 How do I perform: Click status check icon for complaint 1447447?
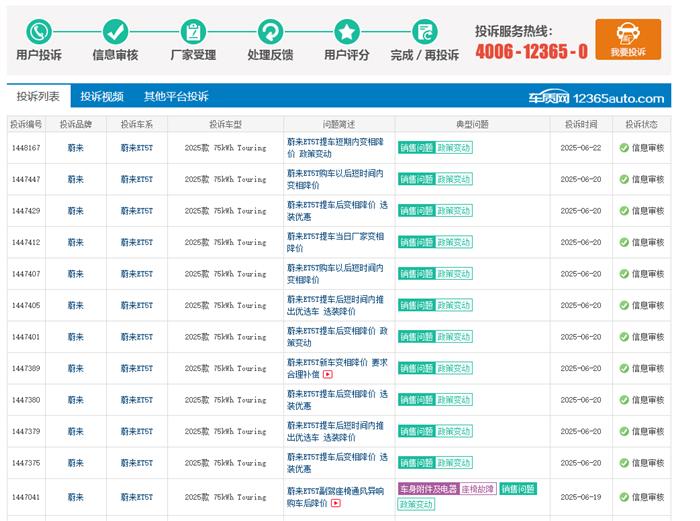coord(624,179)
